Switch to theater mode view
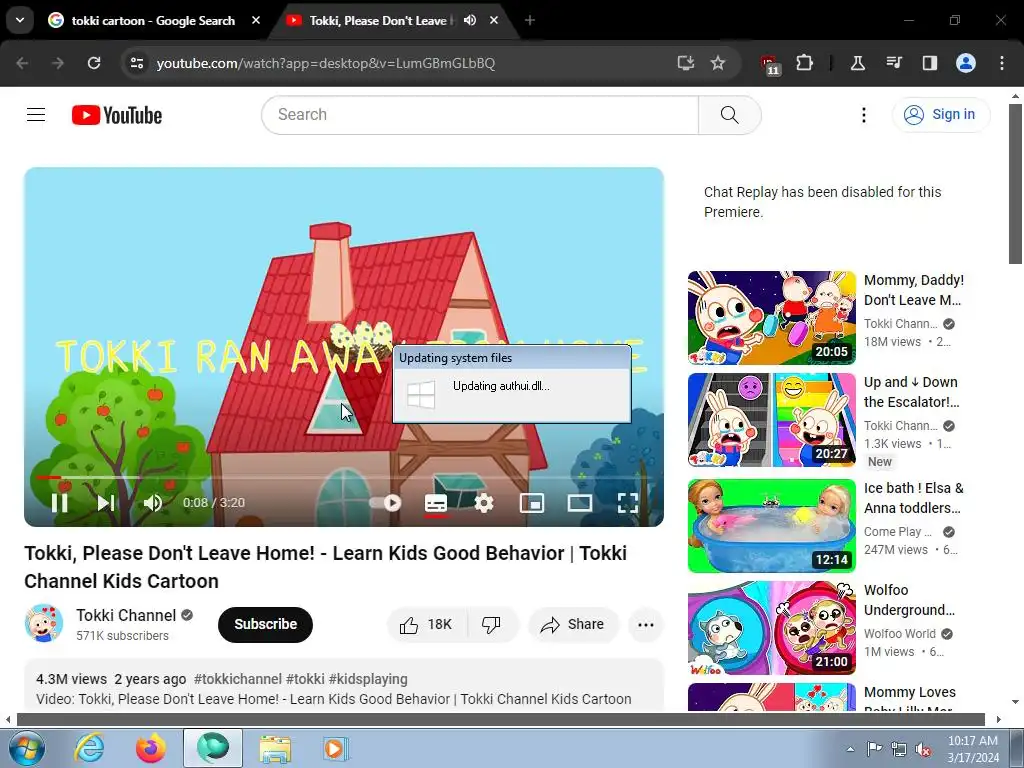This screenshot has height=768, width=1024. (580, 502)
